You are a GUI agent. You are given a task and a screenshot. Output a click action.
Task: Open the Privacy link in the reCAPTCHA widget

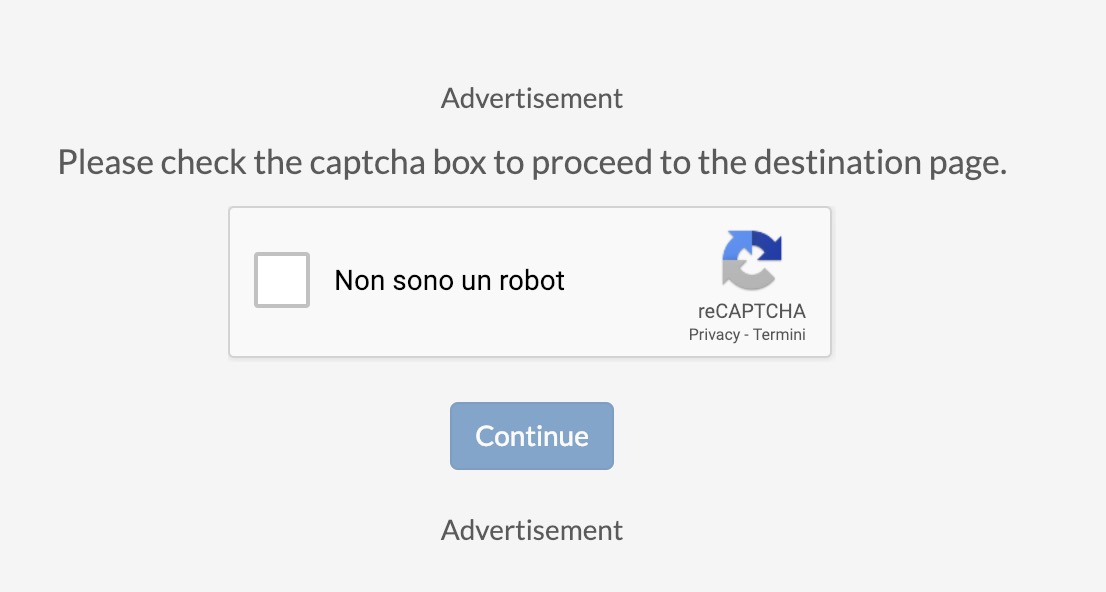(714, 335)
